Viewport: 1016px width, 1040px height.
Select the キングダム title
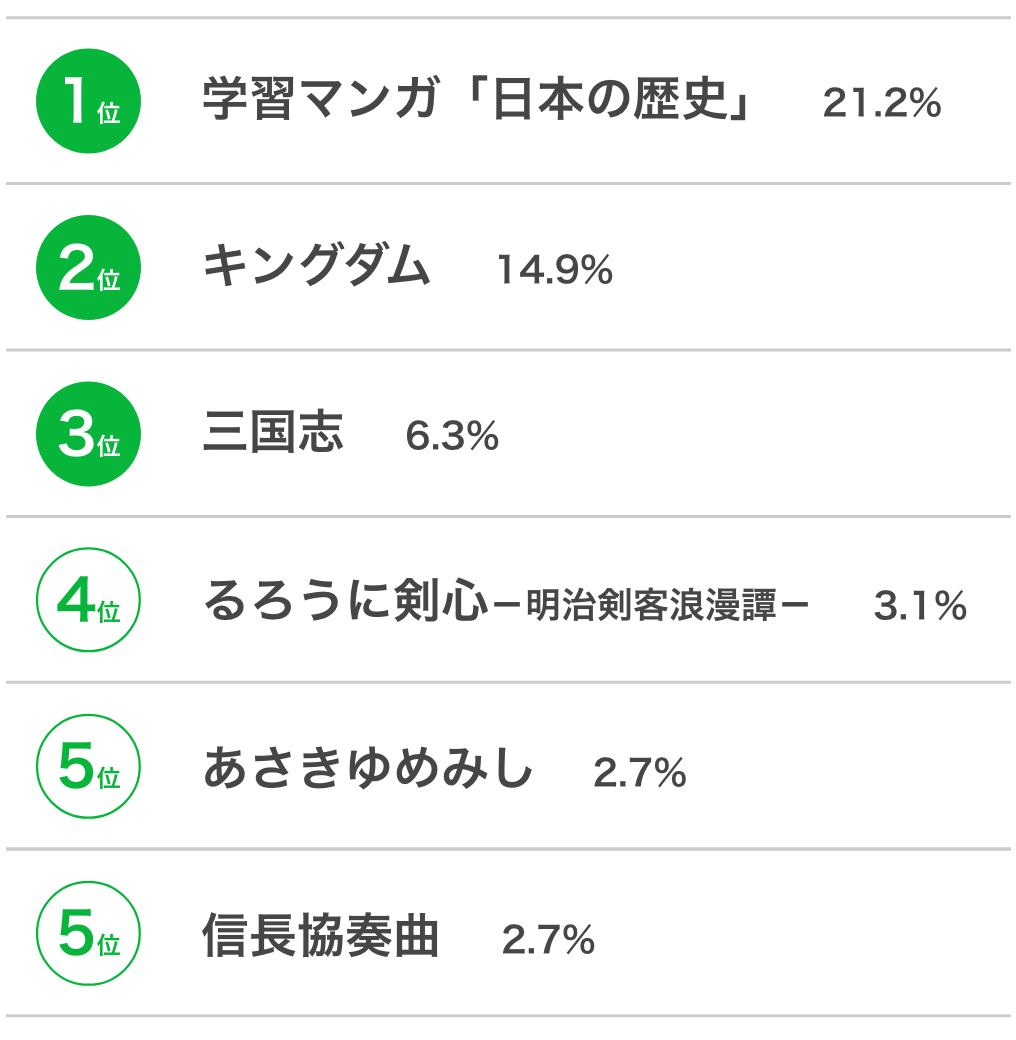click(316, 265)
